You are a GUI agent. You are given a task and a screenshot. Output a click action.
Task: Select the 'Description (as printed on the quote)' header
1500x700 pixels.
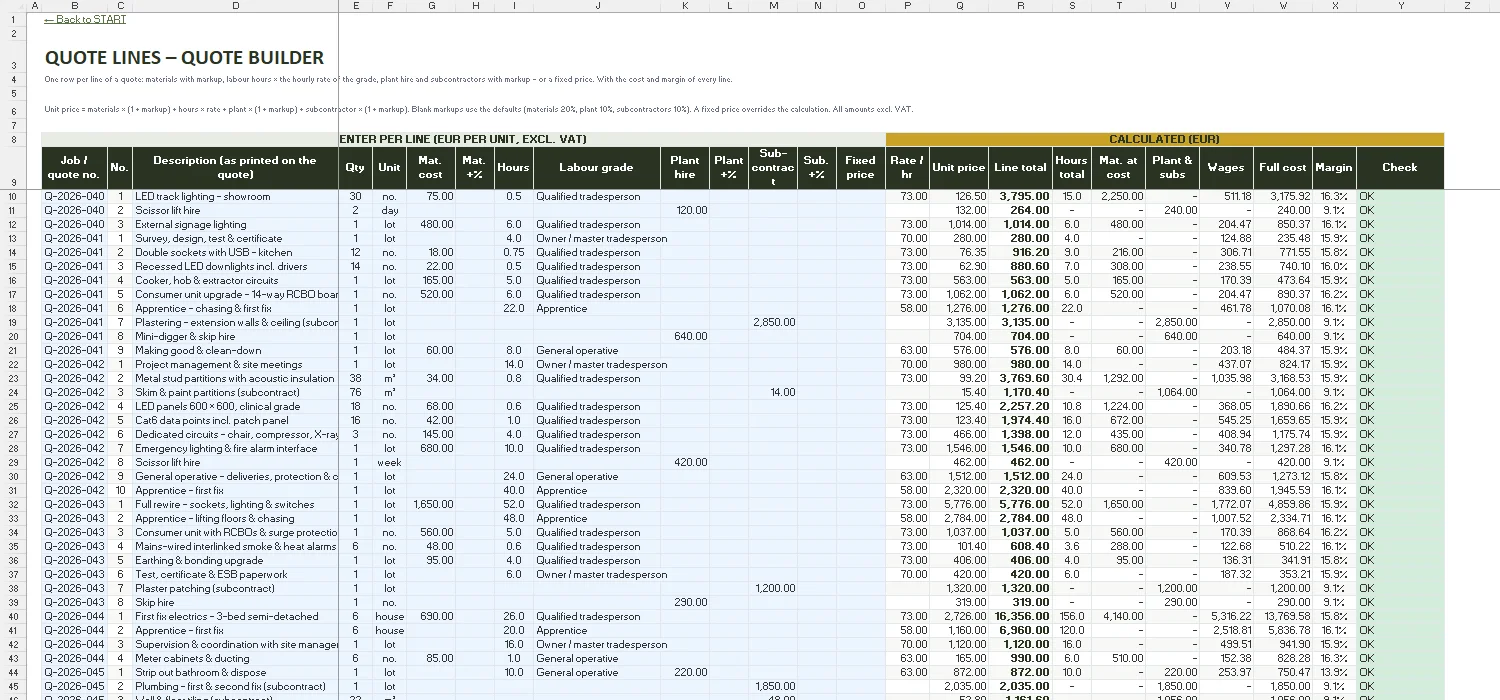click(x=235, y=167)
